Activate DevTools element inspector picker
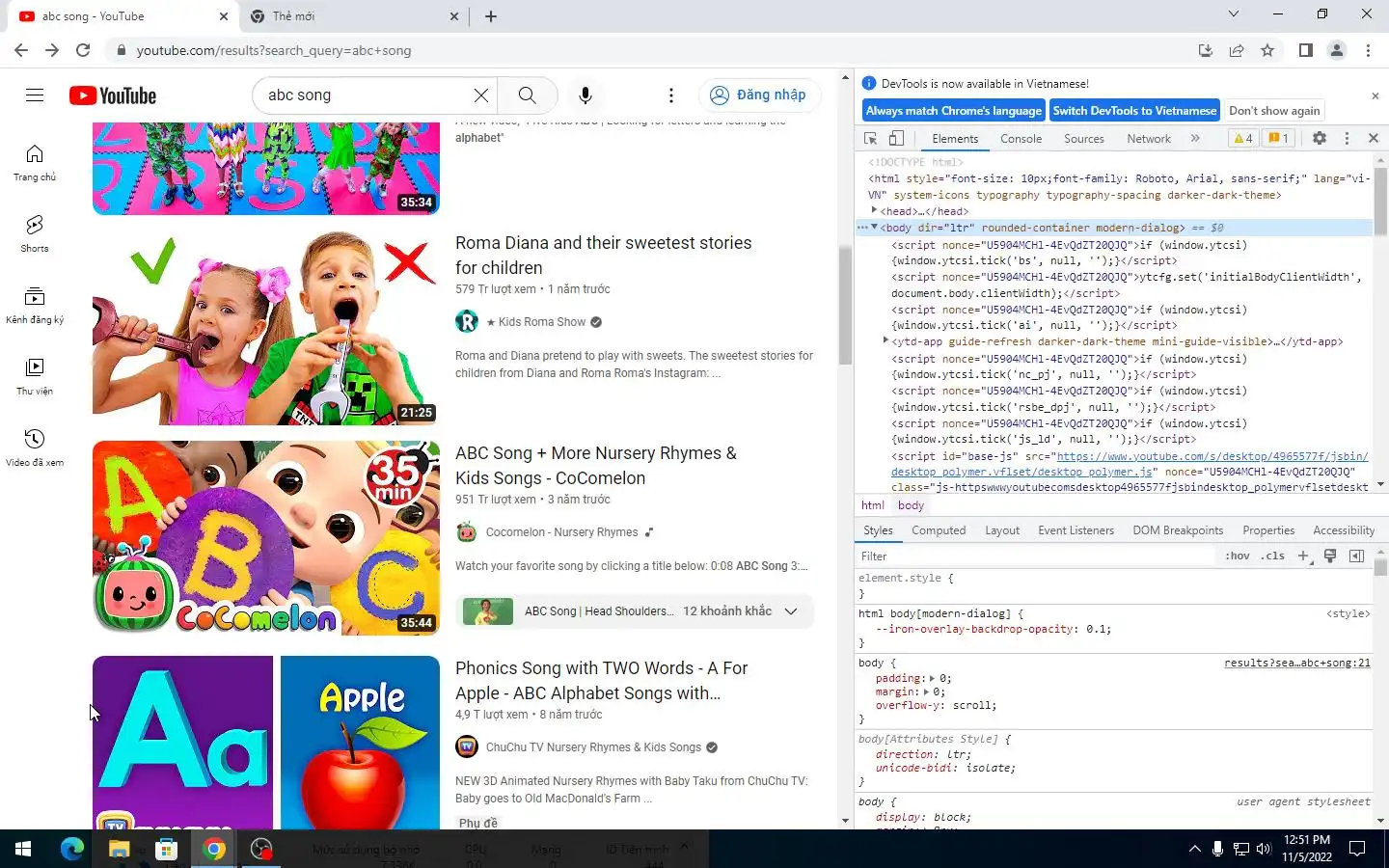The image size is (1389, 868). click(870, 138)
